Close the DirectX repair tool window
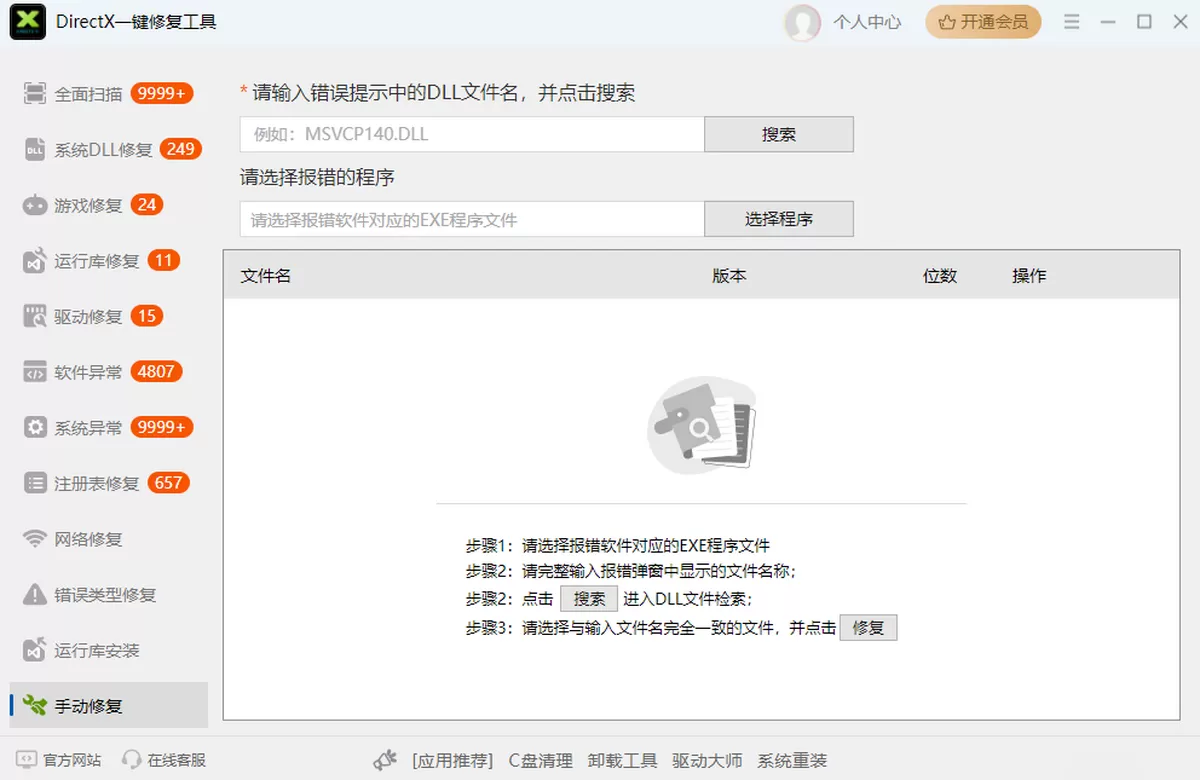The height and width of the screenshot is (780, 1200). click(x=1180, y=22)
